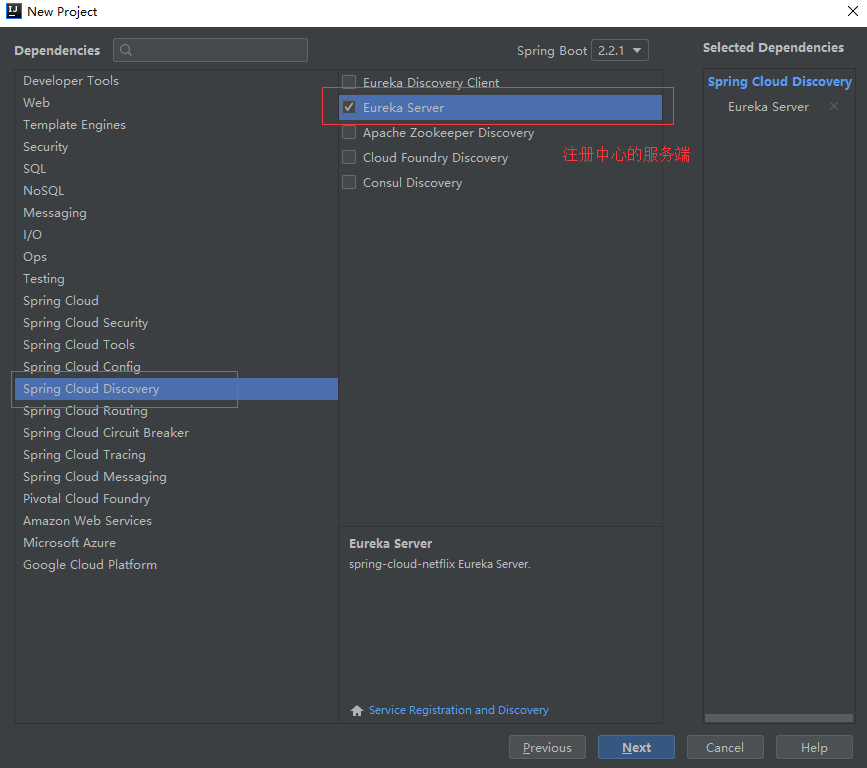
Task: Choose Spring Cloud Routing category
Action: (x=176, y=411)
